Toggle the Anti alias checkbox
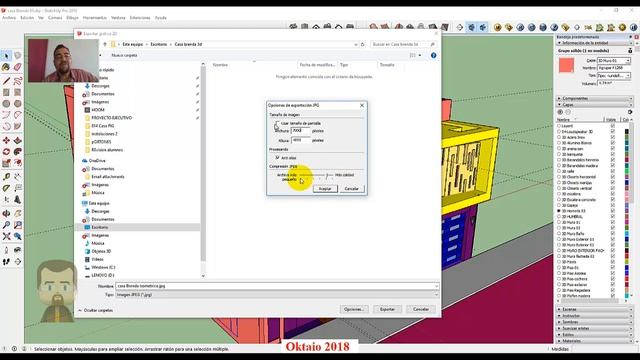The height and width of the screenshot is (360, 640). pyautogui.click(x=278, y=158)
